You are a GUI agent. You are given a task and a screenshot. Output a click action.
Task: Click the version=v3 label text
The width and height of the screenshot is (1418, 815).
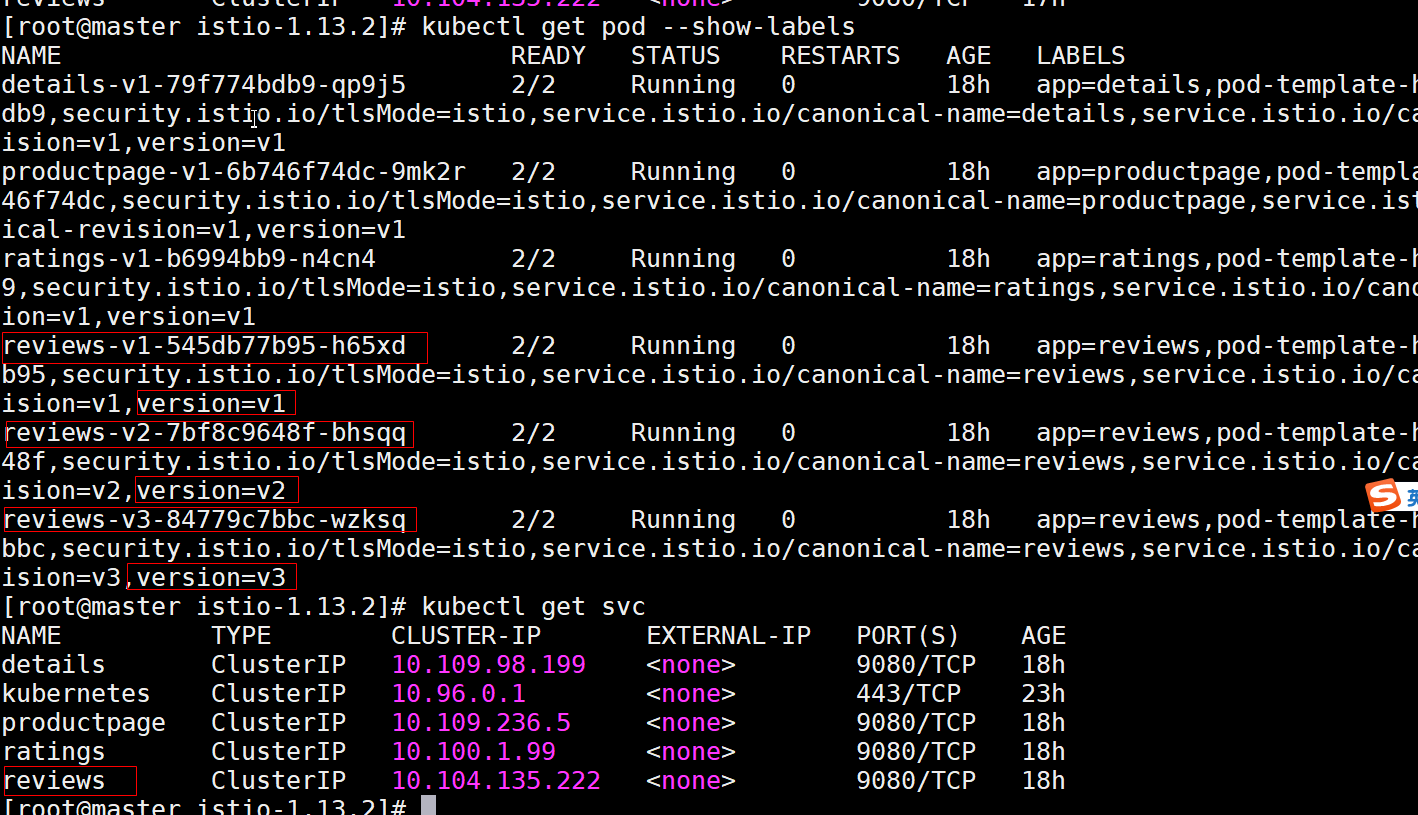(x=212, y=578)
